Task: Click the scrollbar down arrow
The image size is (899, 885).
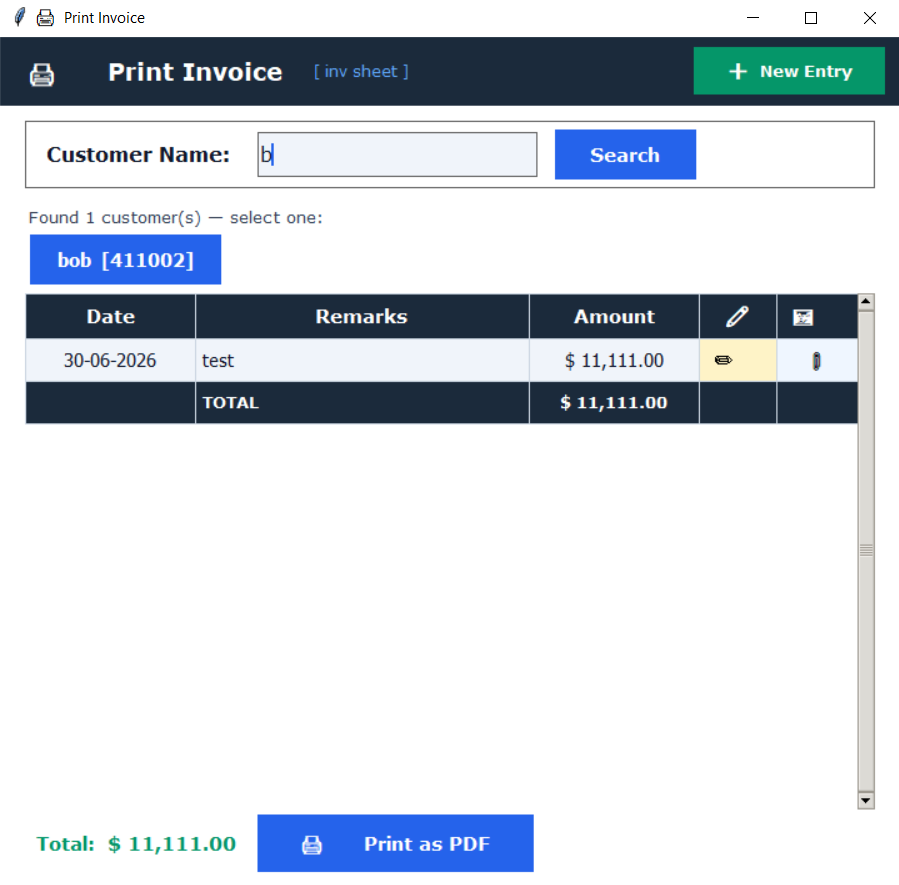Action: [866, 800]
